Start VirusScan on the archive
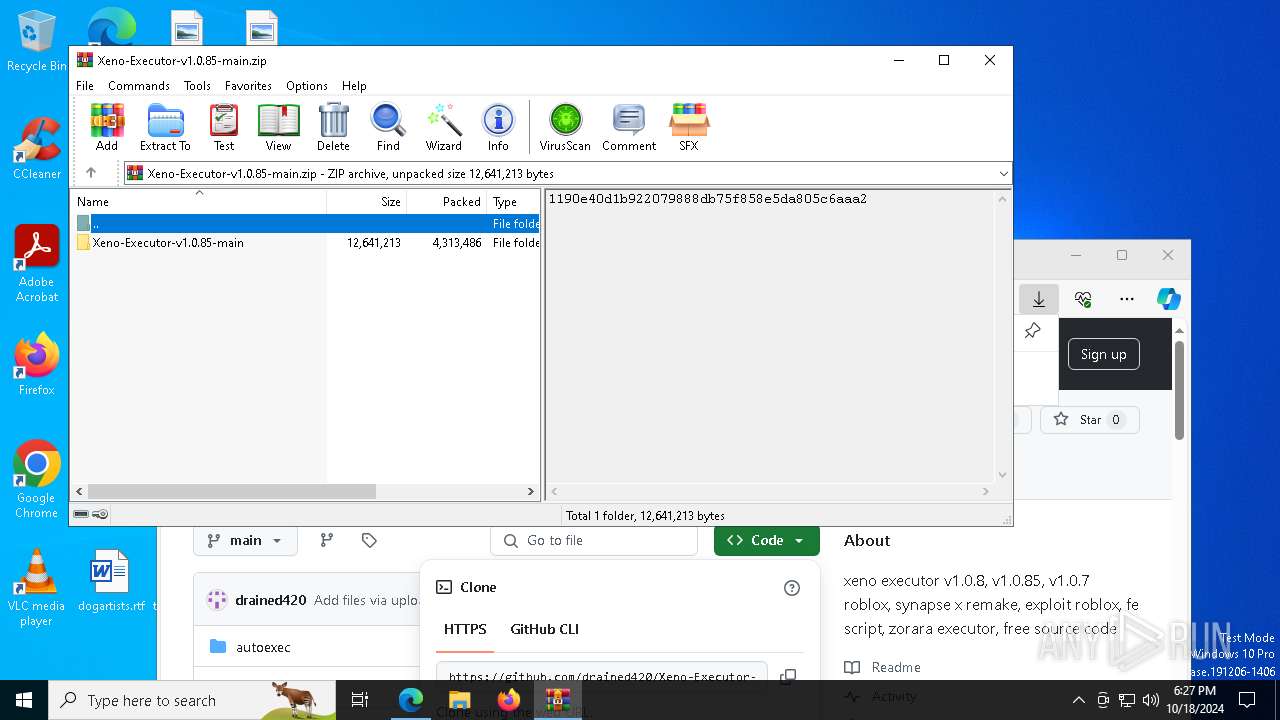This screenshot has width=1280, height=720. [565, 127]
